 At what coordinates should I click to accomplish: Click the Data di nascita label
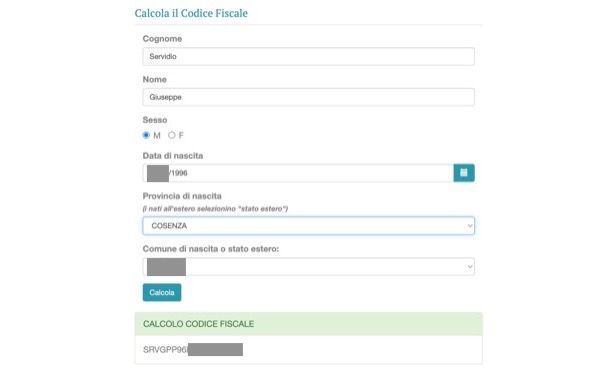pyautogui.click(x=173, y=156)
